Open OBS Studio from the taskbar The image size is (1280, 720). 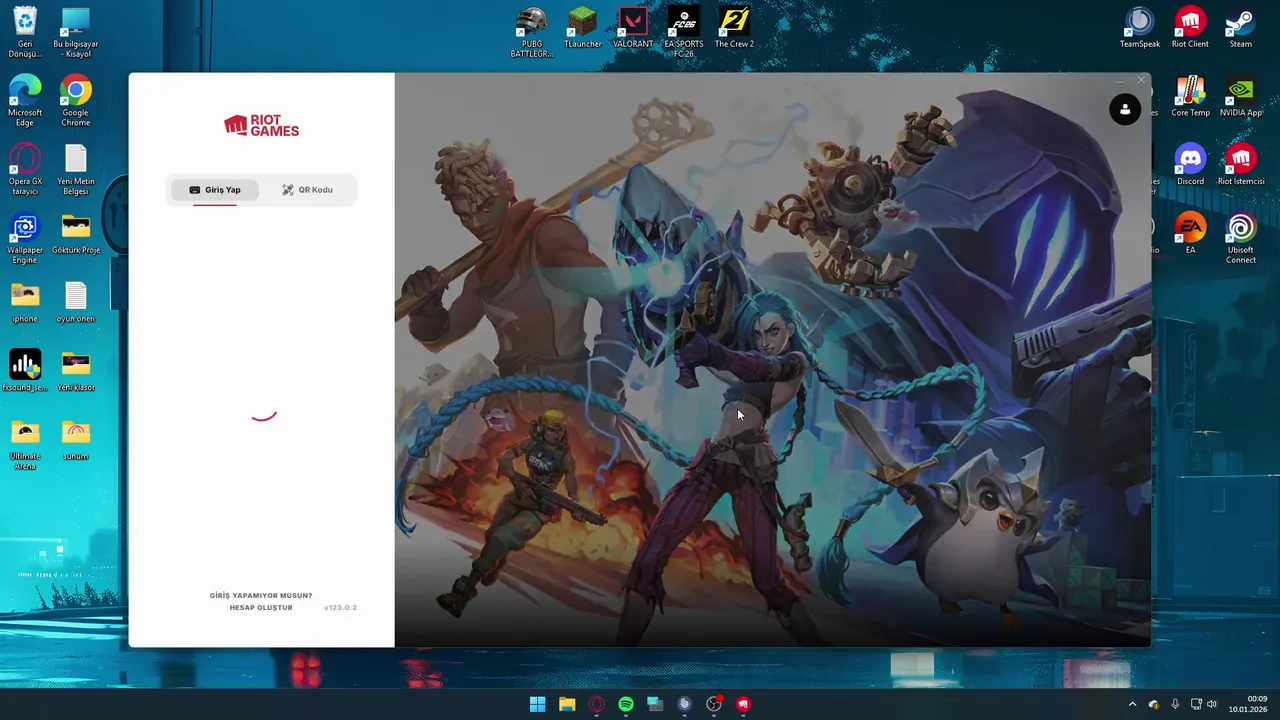point(714,704)
